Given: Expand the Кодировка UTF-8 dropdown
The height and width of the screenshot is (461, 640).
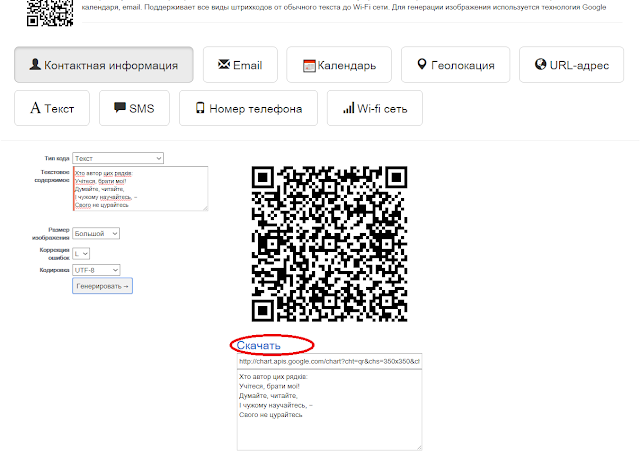Looking at the screenshot, I should click(x=96, y=270).
